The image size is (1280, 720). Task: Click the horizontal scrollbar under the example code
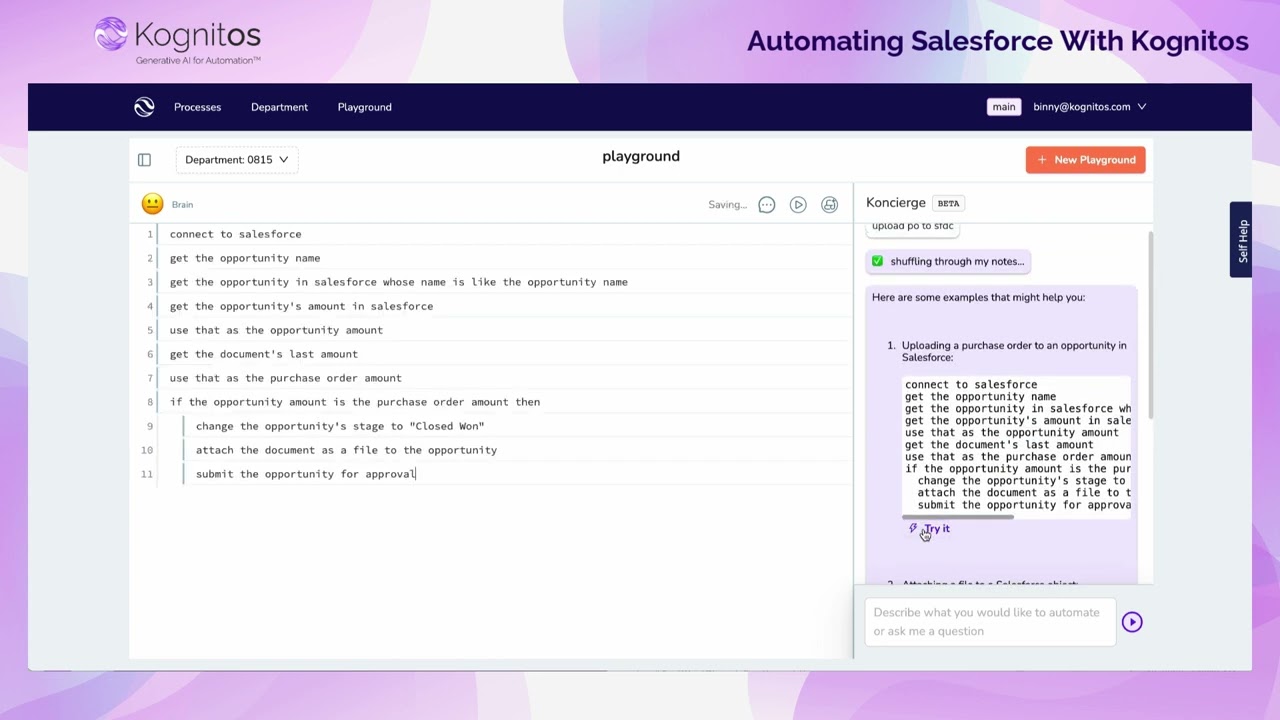(x=958, y=517)
